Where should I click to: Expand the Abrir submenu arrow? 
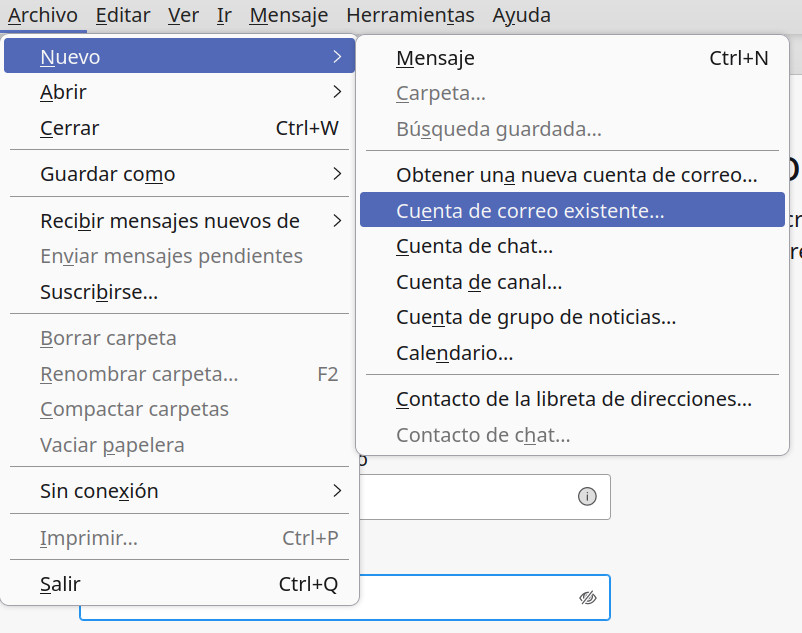(337, 92)
